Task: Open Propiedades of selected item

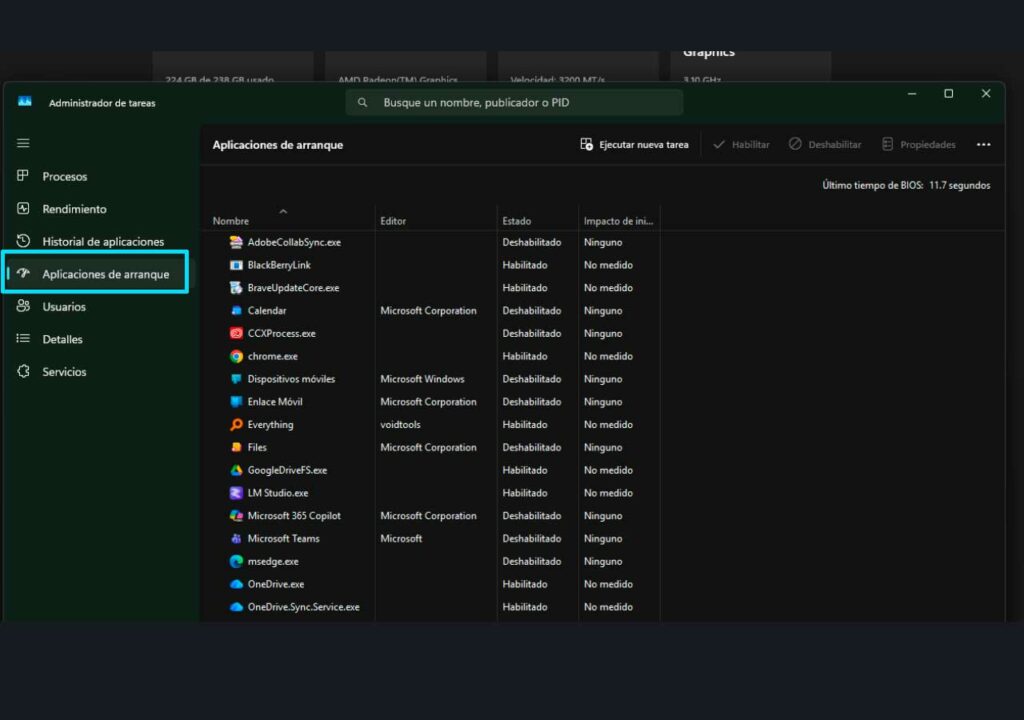Action: [x=918, y=144]
